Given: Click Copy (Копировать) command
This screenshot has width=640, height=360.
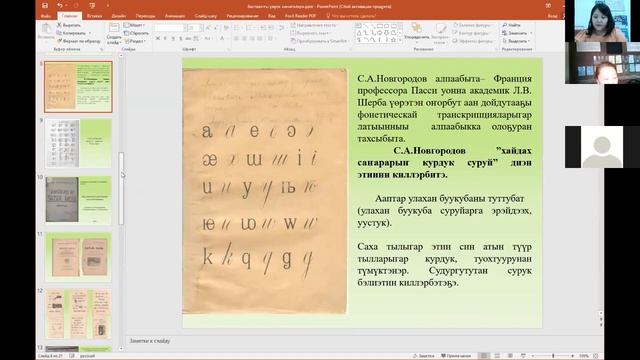Looking at the screenshot, I should coord(71,33).
